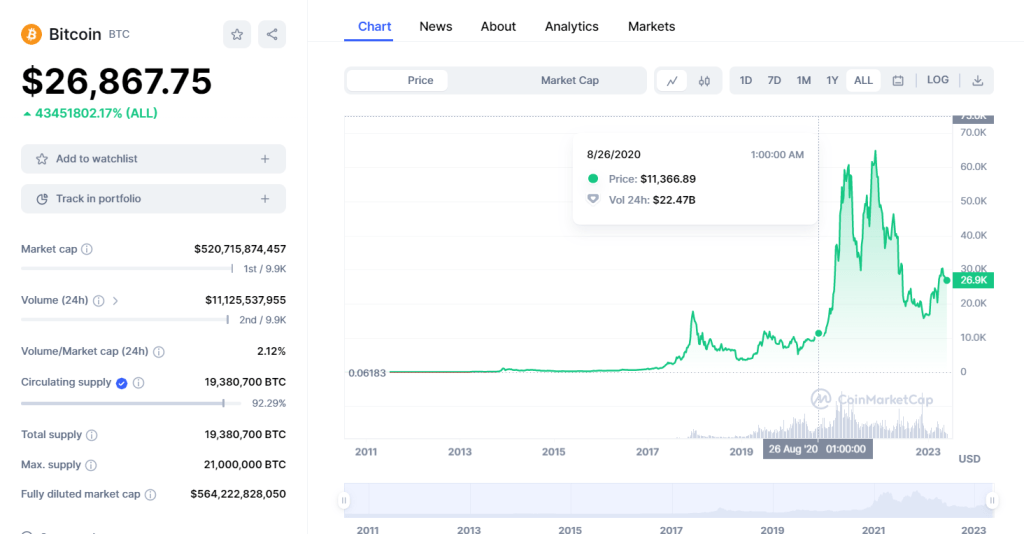Click the 1st / 9.9K rank text
1024x534 pixels.
[x=264, y=269]
